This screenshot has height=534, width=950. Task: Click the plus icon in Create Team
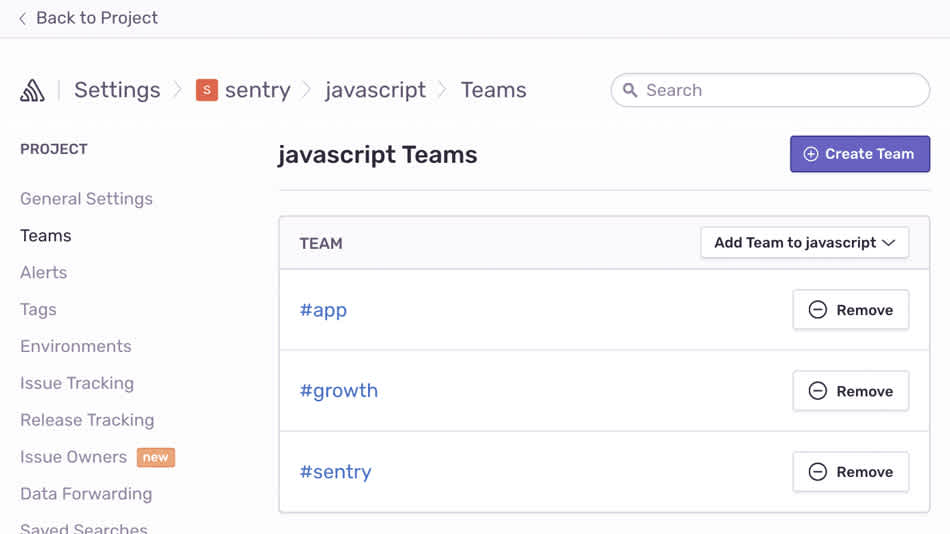[x=811, y=154]
